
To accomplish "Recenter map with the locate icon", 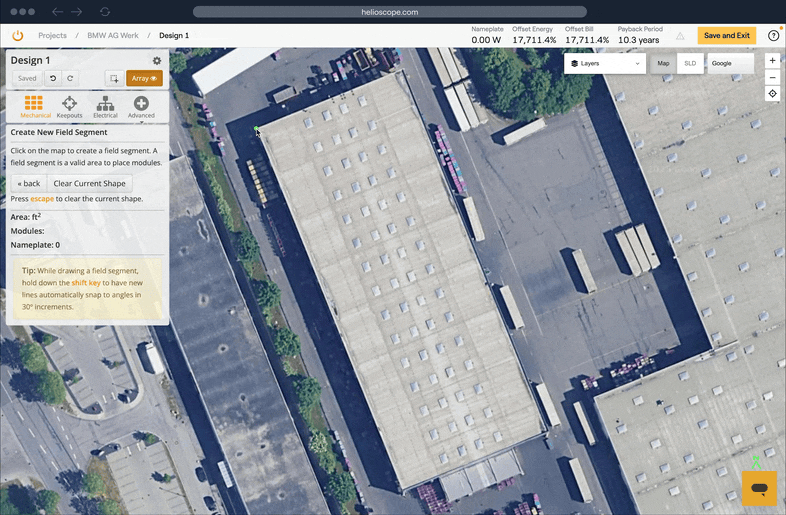I will coord(772,93).
